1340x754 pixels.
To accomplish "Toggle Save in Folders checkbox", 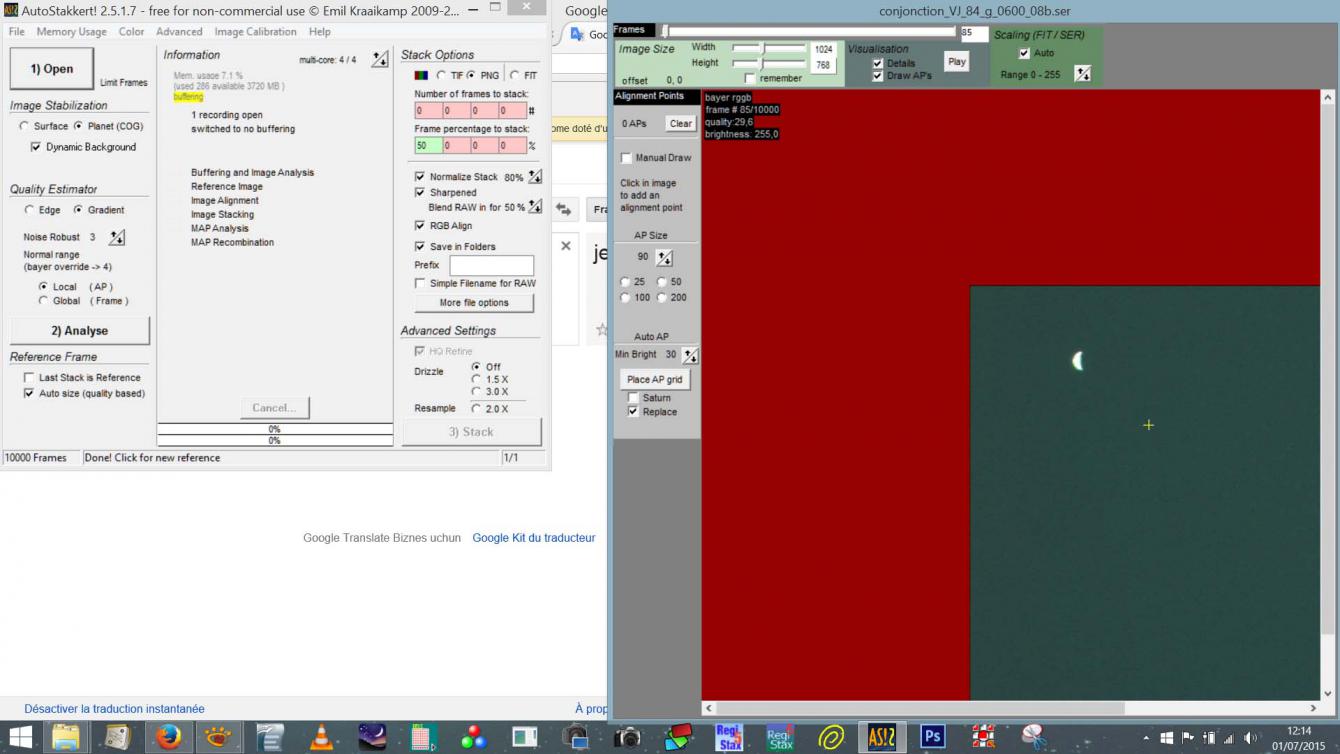I will point(420,246).
